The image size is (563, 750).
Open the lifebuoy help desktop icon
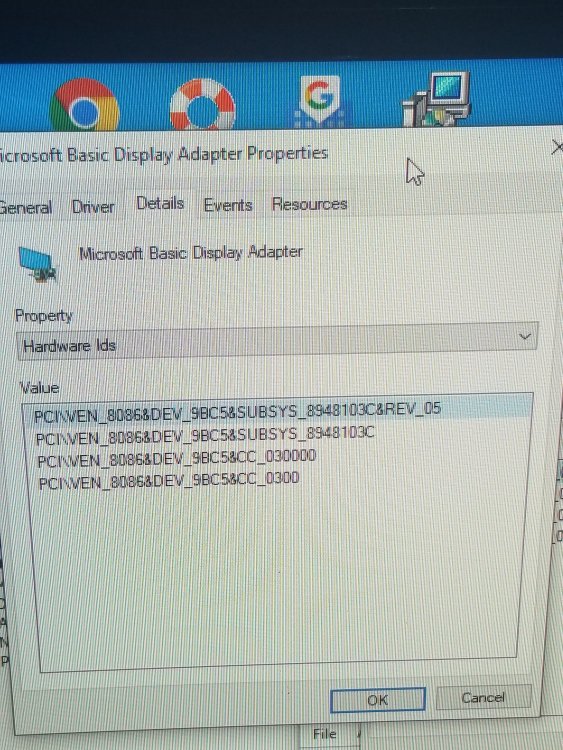click(x=202, y=105)
